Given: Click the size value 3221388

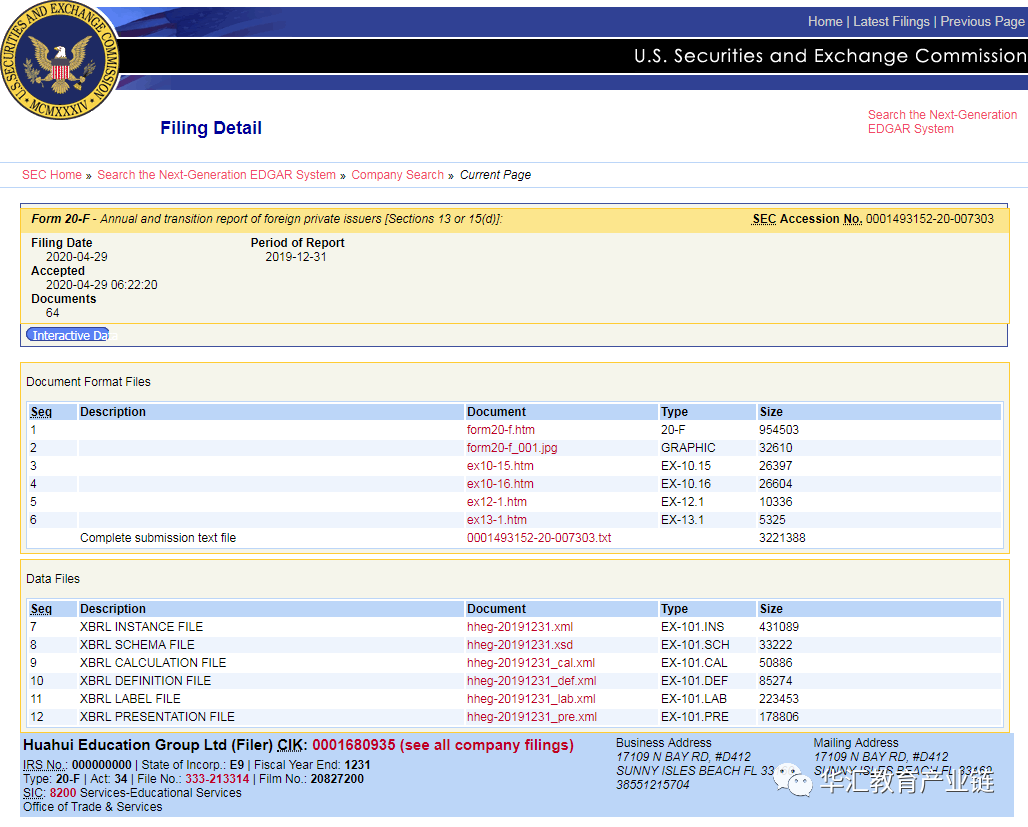Looking at the screenshot, I should [782, 538].
